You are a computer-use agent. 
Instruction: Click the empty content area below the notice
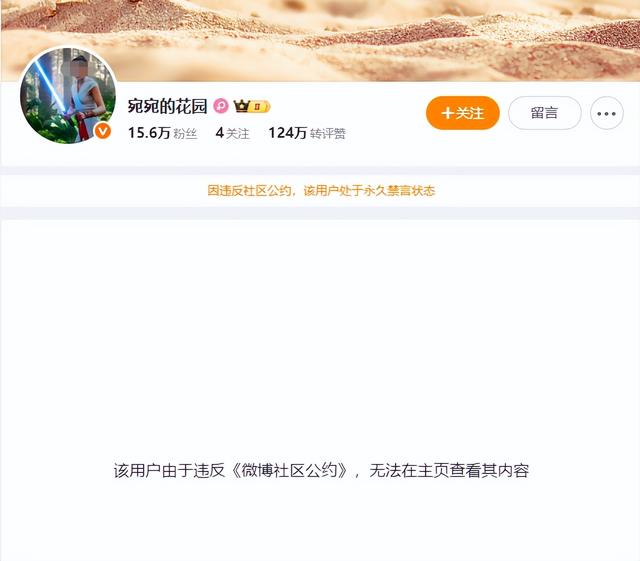pos(320,335)
